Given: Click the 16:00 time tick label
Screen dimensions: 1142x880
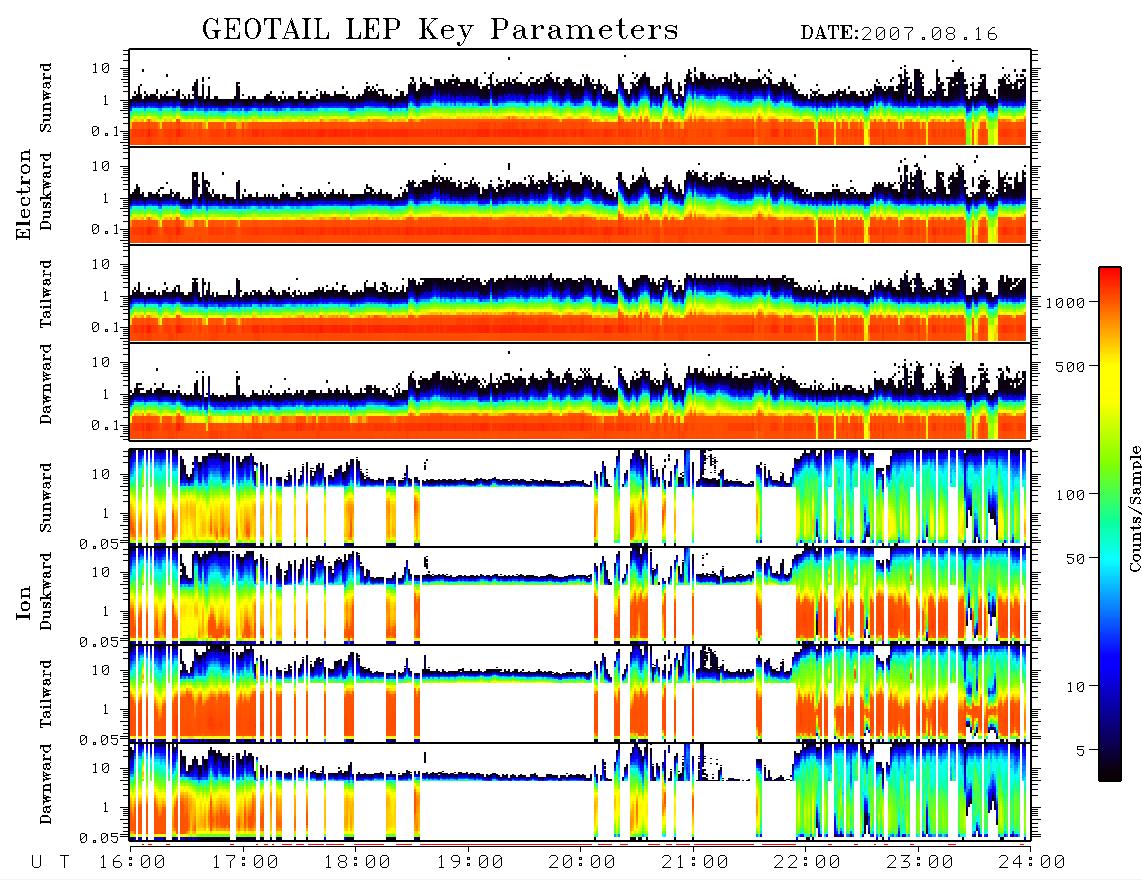Looking at the screenshot, I should pyautogui.click(x=132, y=862).
